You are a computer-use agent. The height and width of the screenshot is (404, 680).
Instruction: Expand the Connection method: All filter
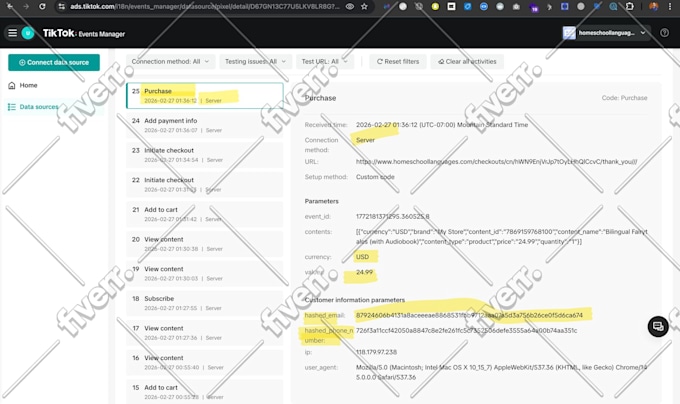(170, 62)
